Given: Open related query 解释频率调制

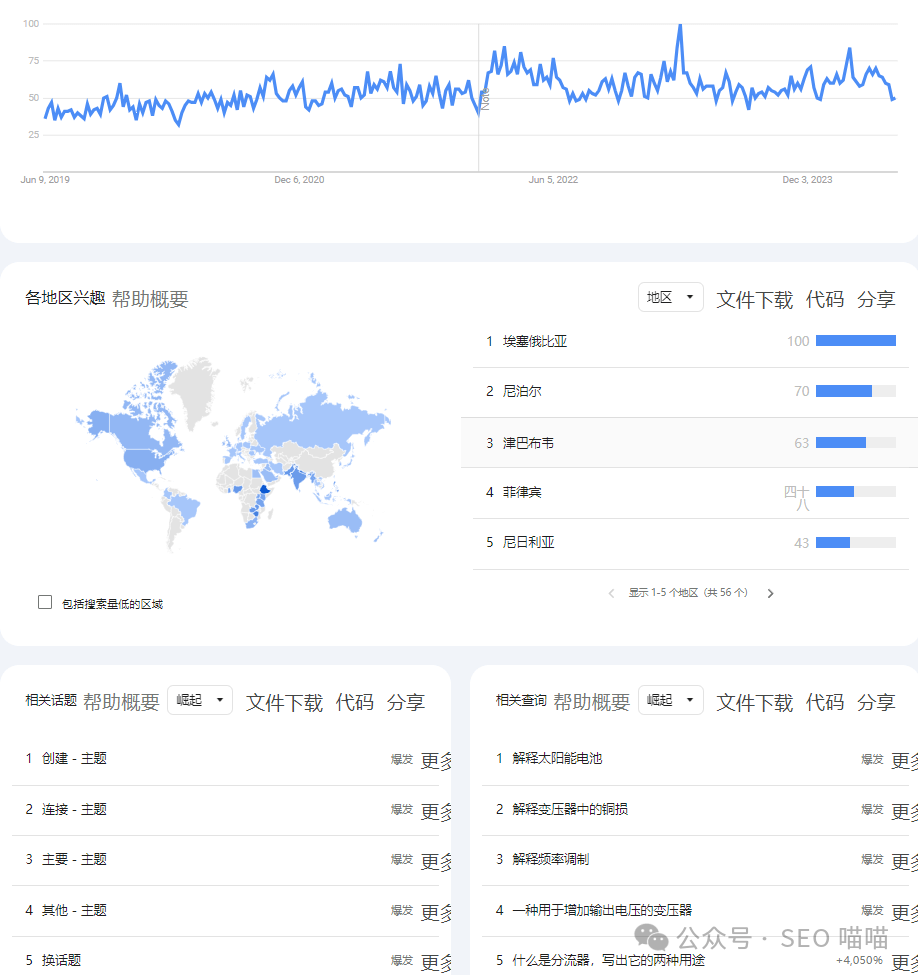Looking at the screenshot, I should (x=550, y=859).
